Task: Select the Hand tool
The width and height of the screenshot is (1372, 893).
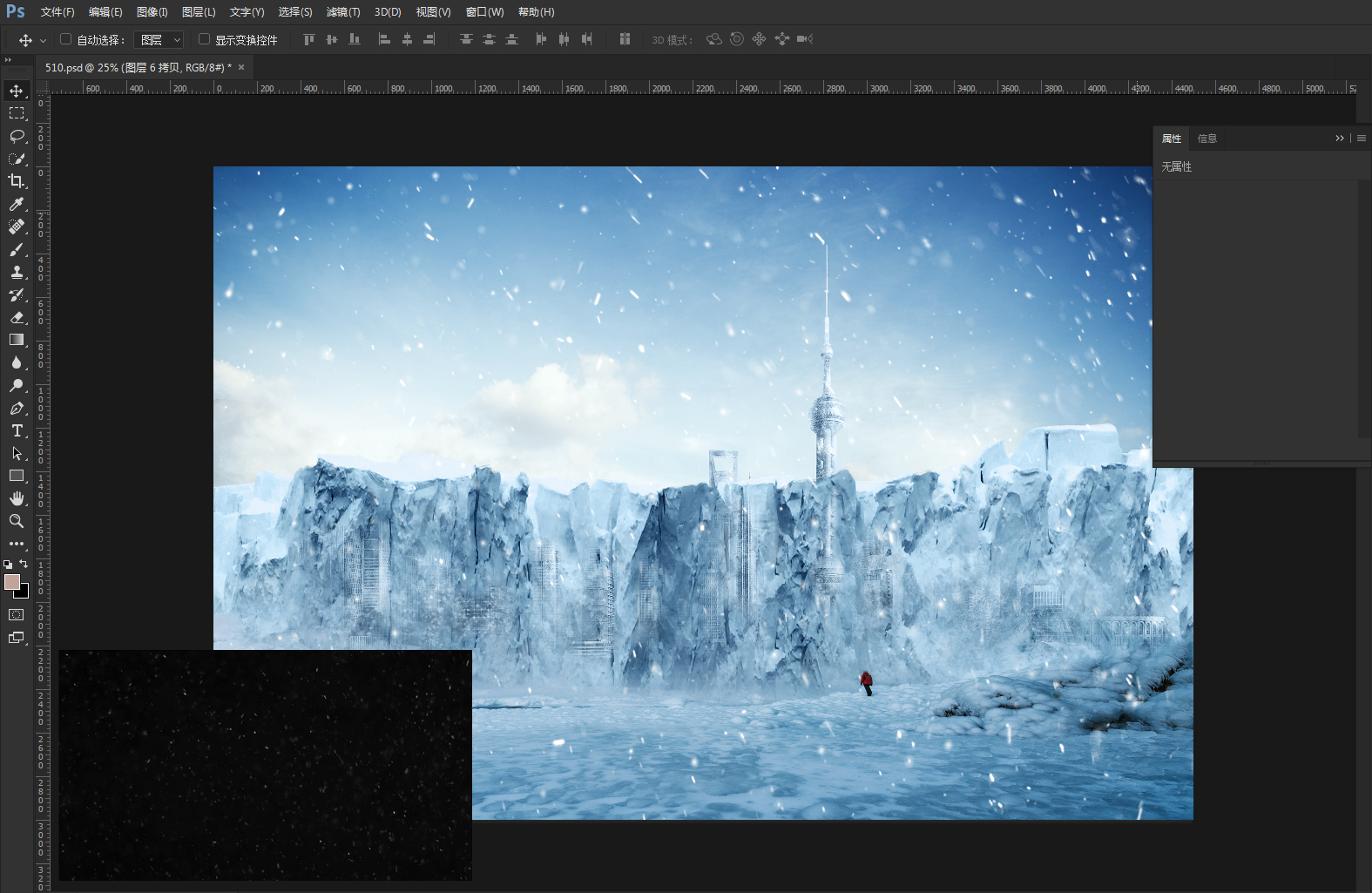Action: tap(17, 498)
